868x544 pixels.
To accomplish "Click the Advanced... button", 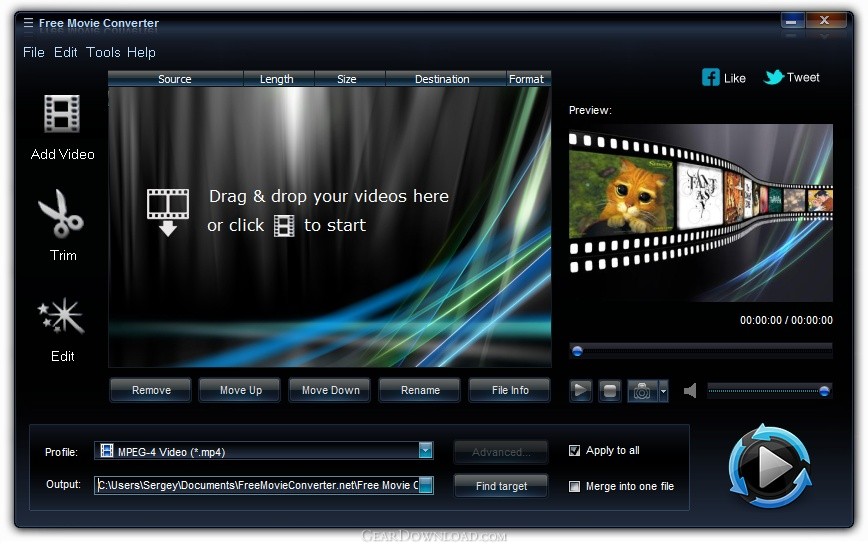I will point(501,452).
